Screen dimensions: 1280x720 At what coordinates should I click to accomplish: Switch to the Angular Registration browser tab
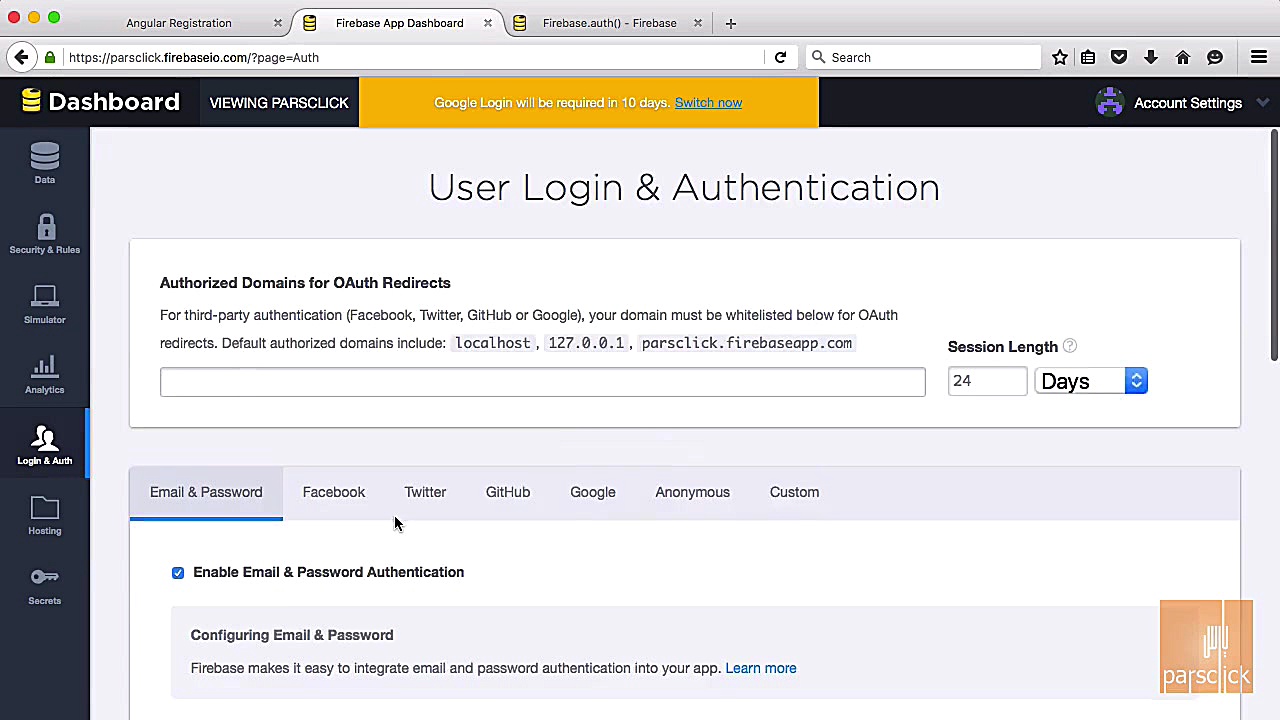(x=179, y=23)
